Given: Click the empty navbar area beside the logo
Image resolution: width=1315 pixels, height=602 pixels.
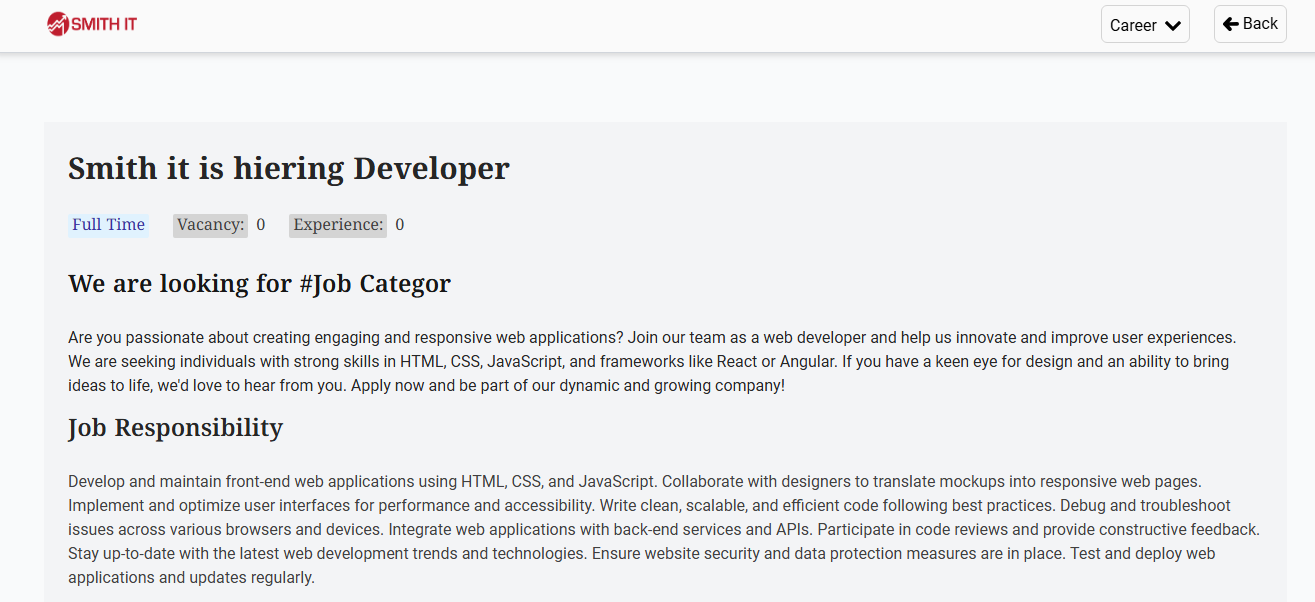Looking at the screenshot, I should (600, 25).
